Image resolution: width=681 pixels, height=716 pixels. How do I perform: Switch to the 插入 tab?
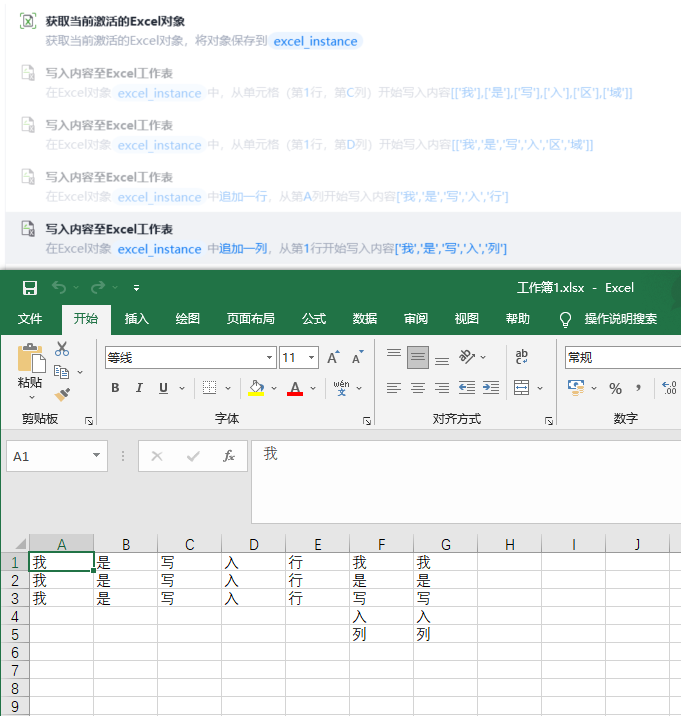[x=137, y=319]
